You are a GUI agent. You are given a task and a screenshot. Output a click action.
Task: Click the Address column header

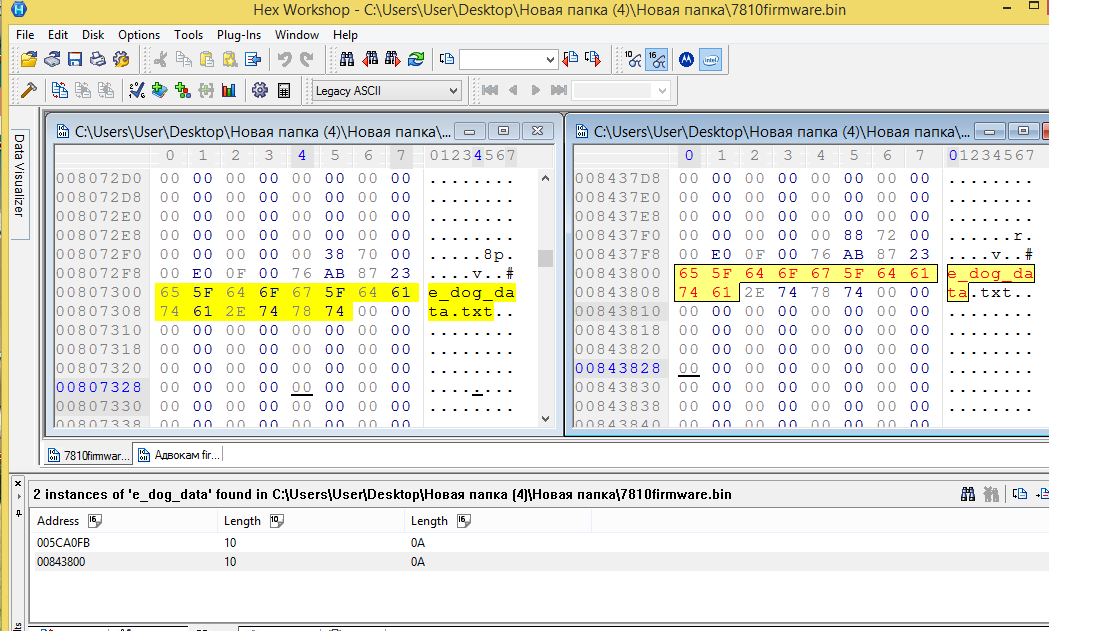[x=58, y=521]
